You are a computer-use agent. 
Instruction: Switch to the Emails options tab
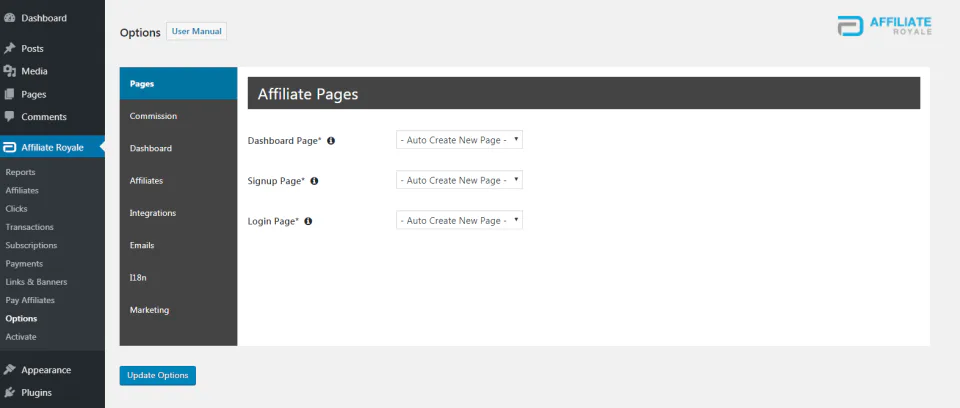[178, 245]
